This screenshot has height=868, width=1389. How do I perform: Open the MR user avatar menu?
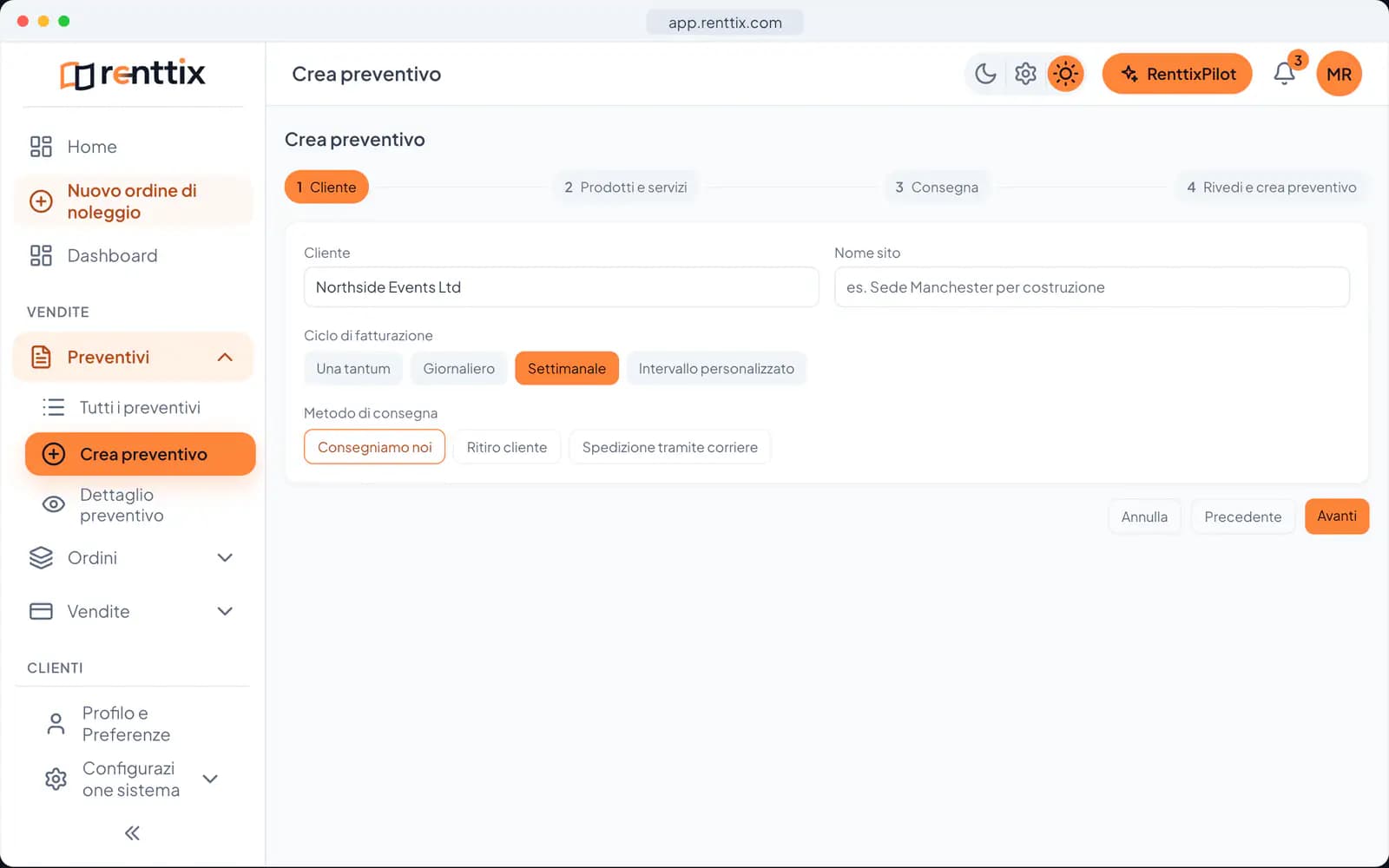pos(1339,74)
